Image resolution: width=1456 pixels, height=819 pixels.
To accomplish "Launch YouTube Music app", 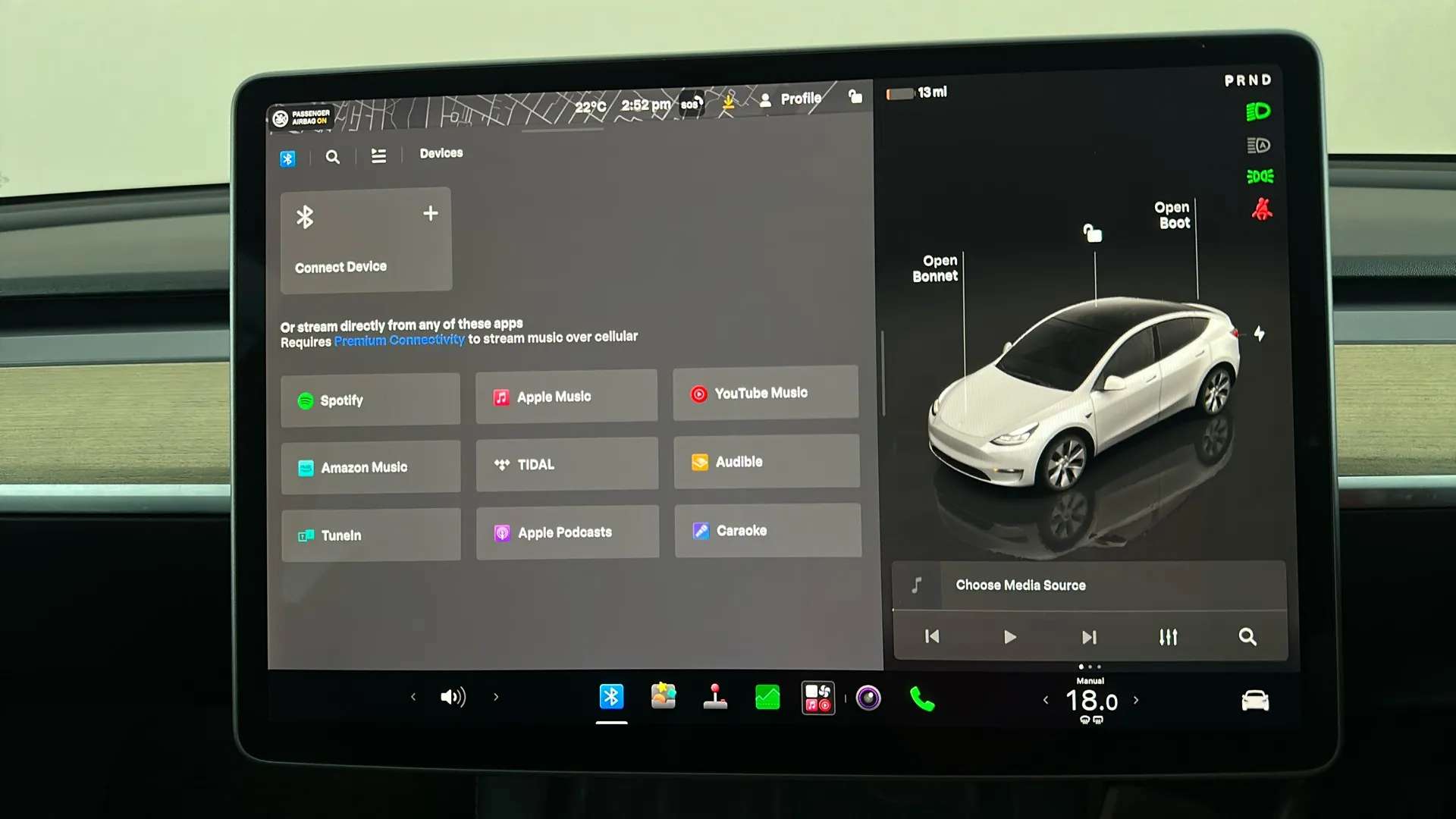I will tap(766, 393).
